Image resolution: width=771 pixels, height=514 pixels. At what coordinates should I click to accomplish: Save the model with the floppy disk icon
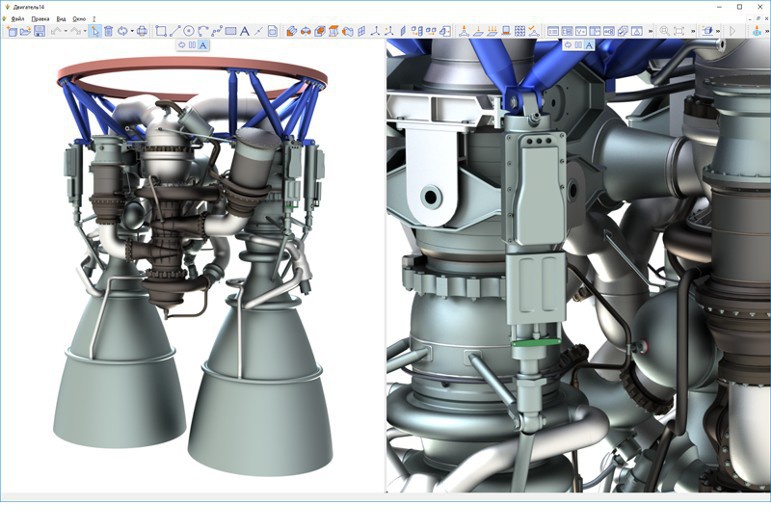pyautogui.click(x=39, y=32)
